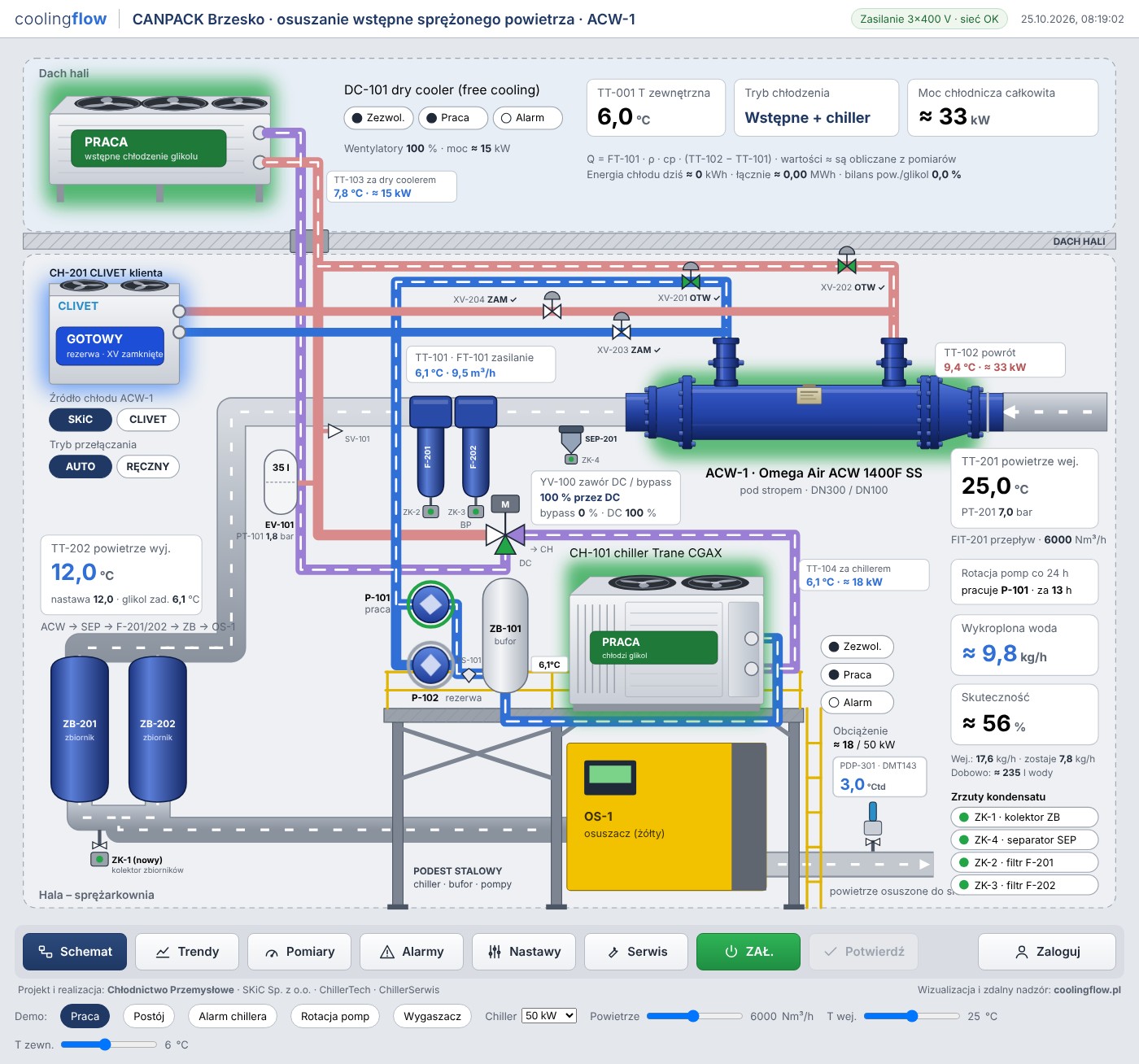Click chiller Zezwol. indicator pill
Image resolution: width=1139 pixels, height=1064 pixels.
(857, 647)
